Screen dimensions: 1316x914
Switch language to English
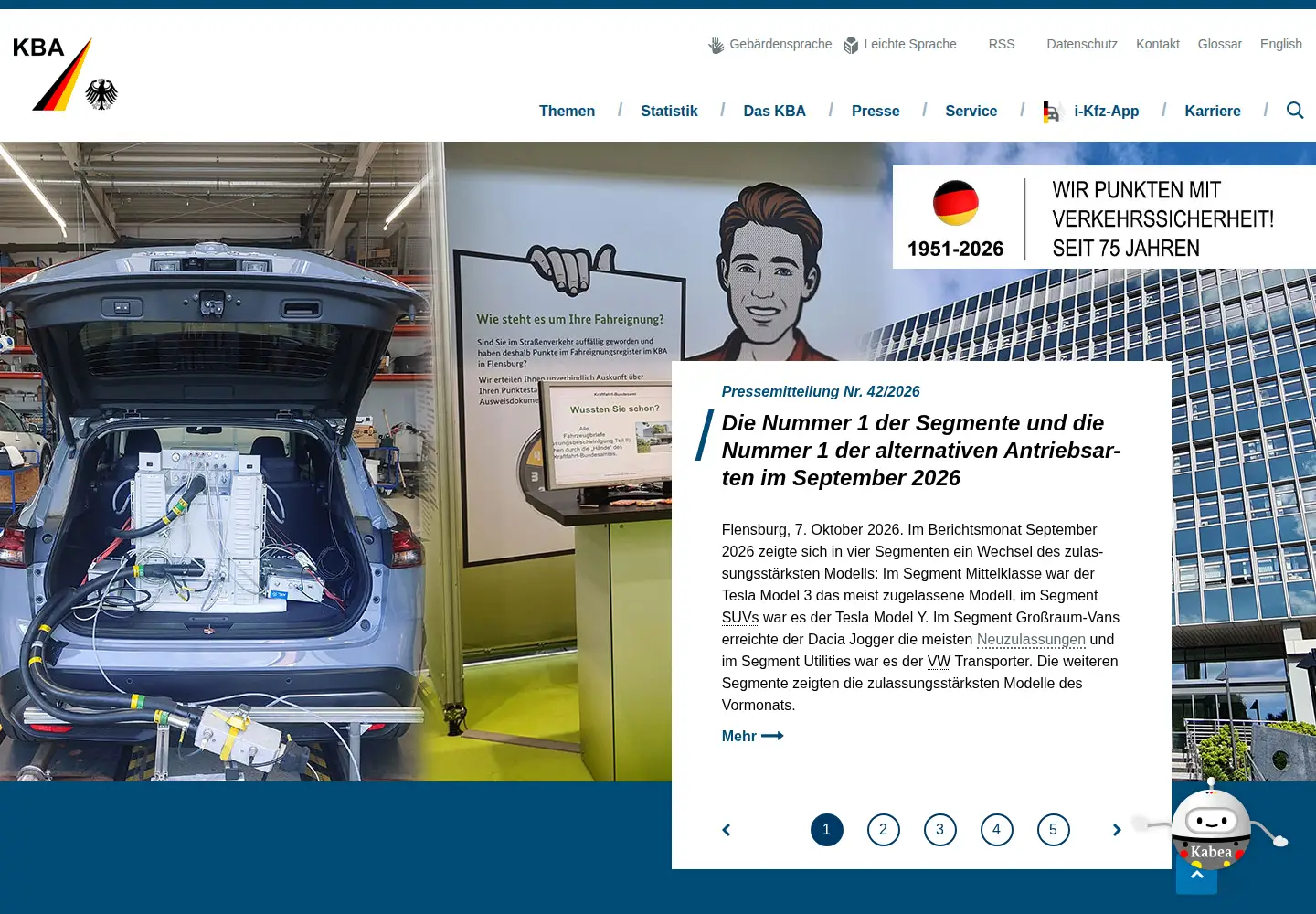click(1281, 44)
